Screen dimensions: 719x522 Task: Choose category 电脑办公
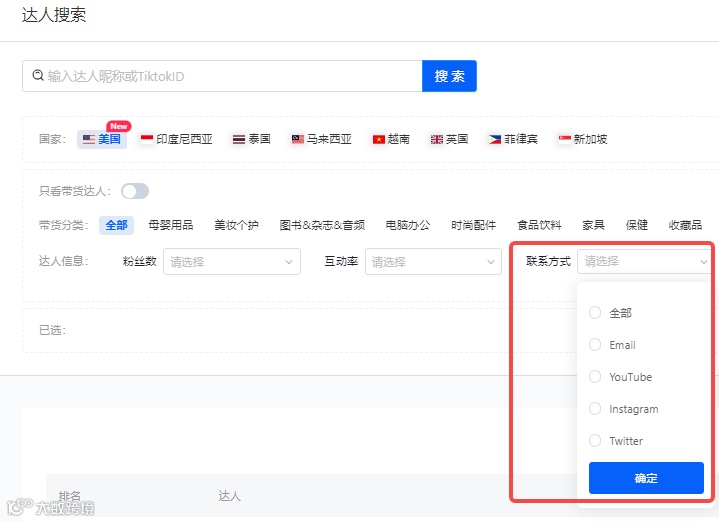(x=408, y=225)
